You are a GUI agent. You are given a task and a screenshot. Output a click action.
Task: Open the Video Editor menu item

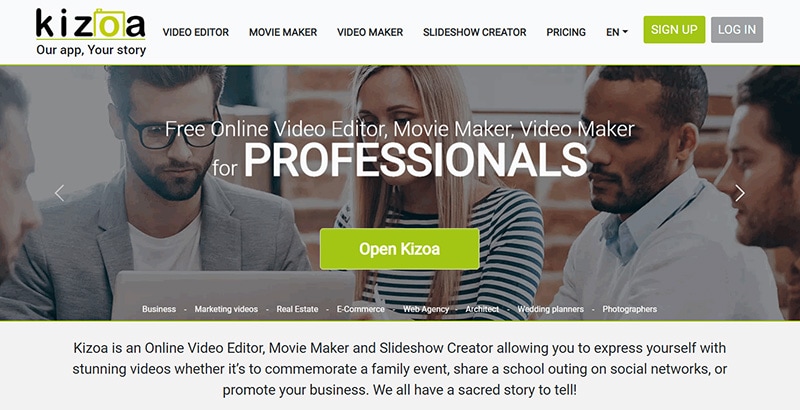pos(196,32)
